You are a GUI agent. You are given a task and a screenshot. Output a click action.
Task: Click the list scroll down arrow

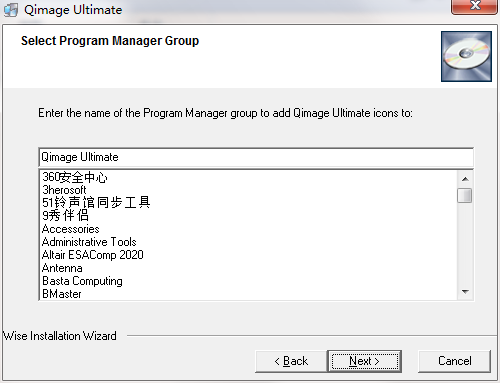465,292
